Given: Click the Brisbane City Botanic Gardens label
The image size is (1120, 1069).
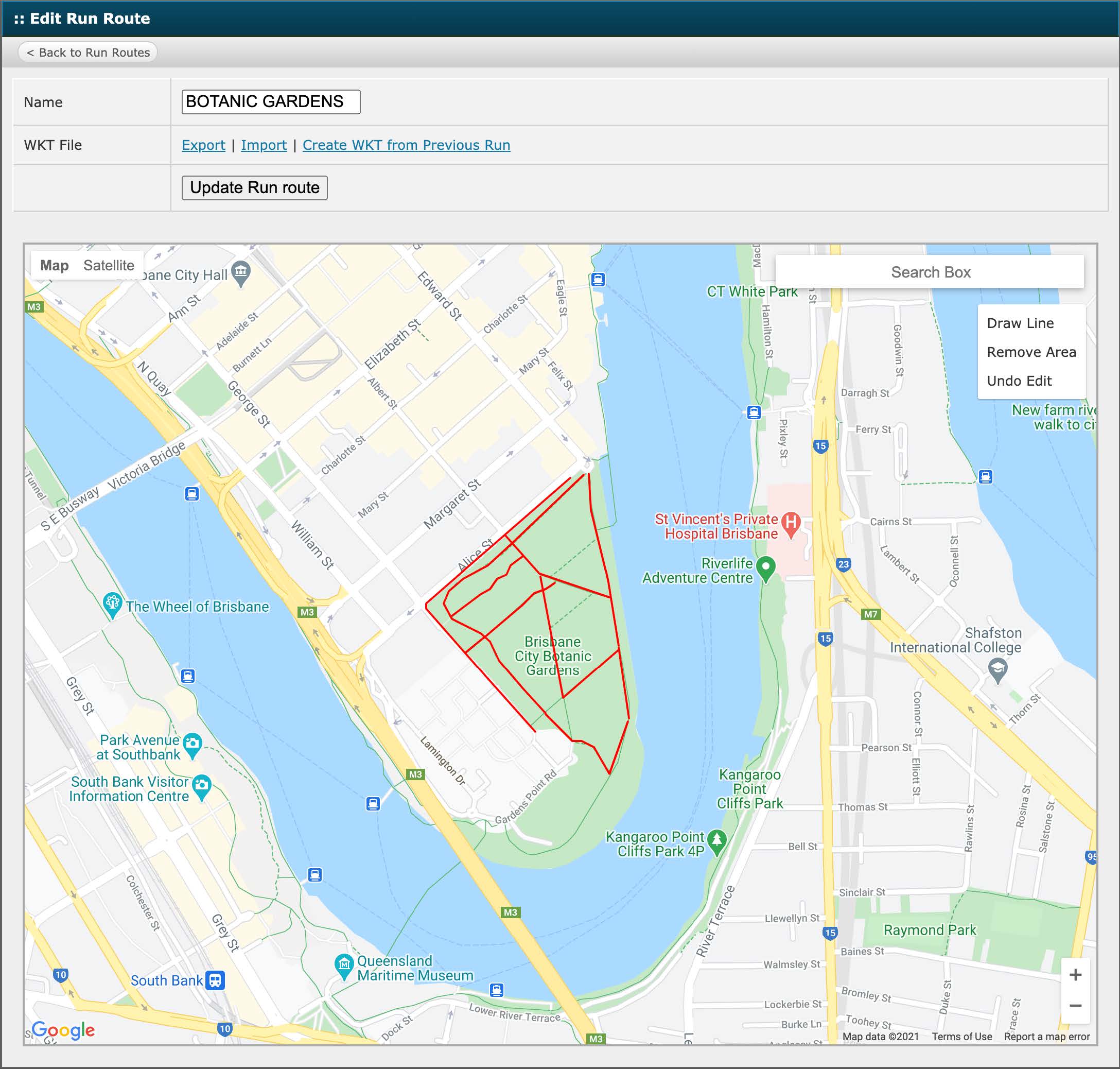Looking at the screenshot, I should [553, 656].
